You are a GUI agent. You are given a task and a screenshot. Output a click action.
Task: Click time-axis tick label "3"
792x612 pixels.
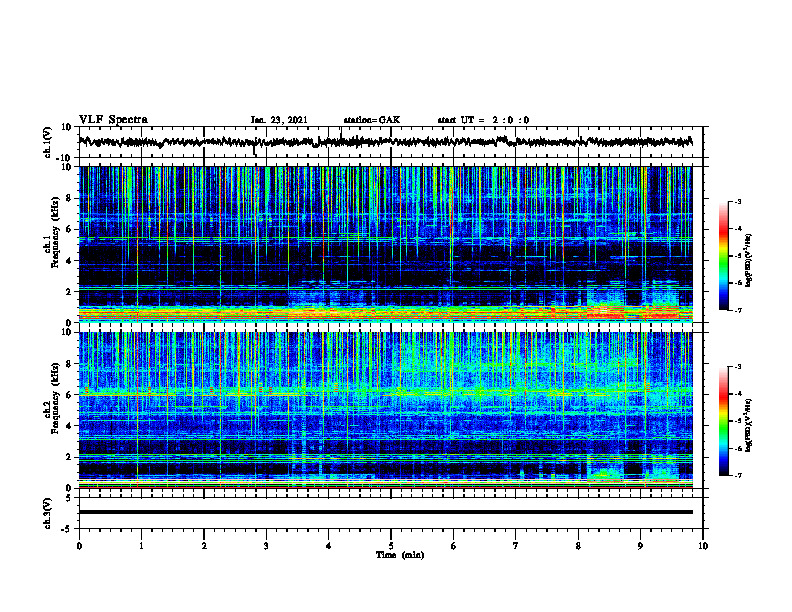266,546
